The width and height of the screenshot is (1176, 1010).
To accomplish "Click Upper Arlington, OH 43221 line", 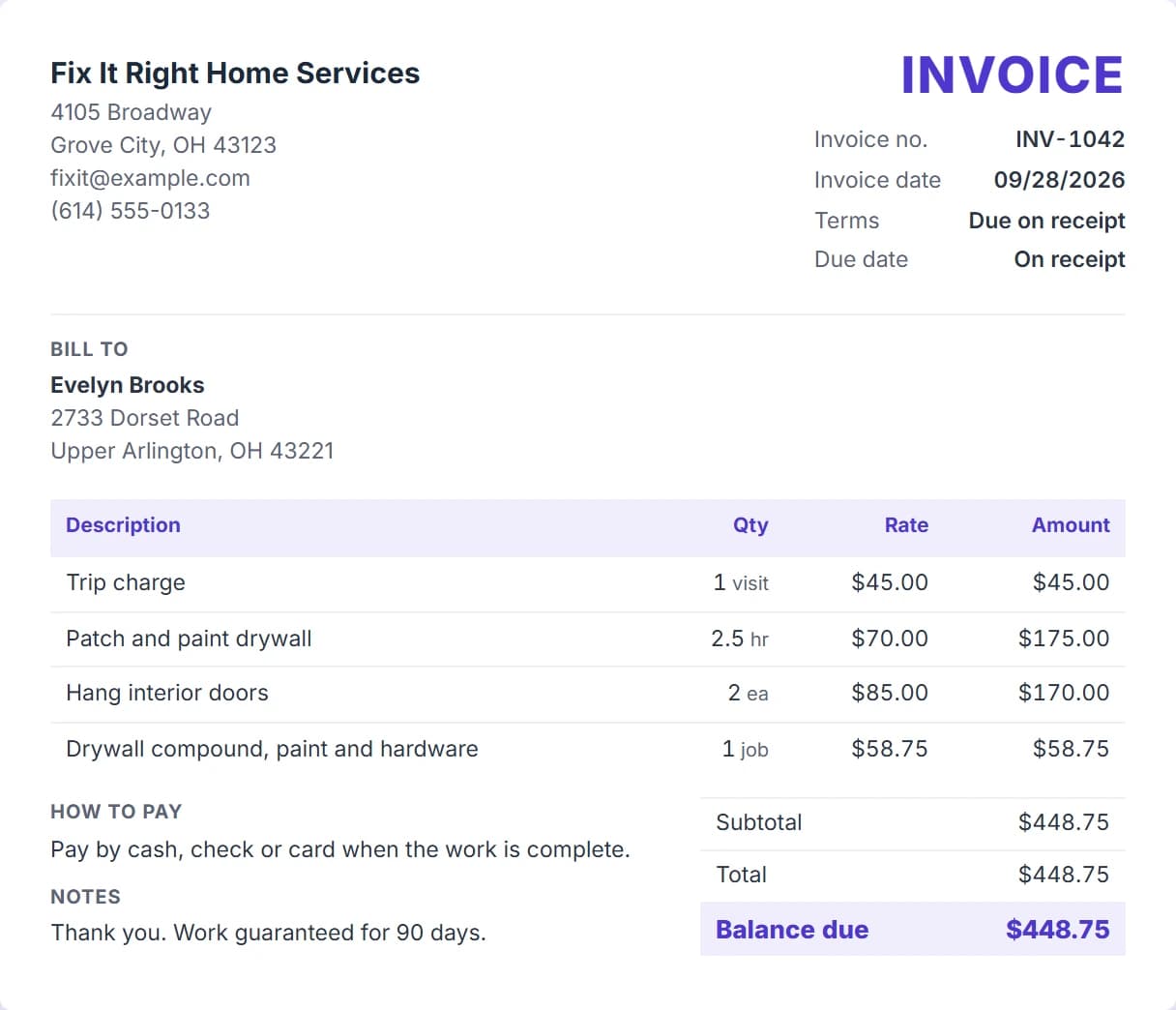I will 192,451.
